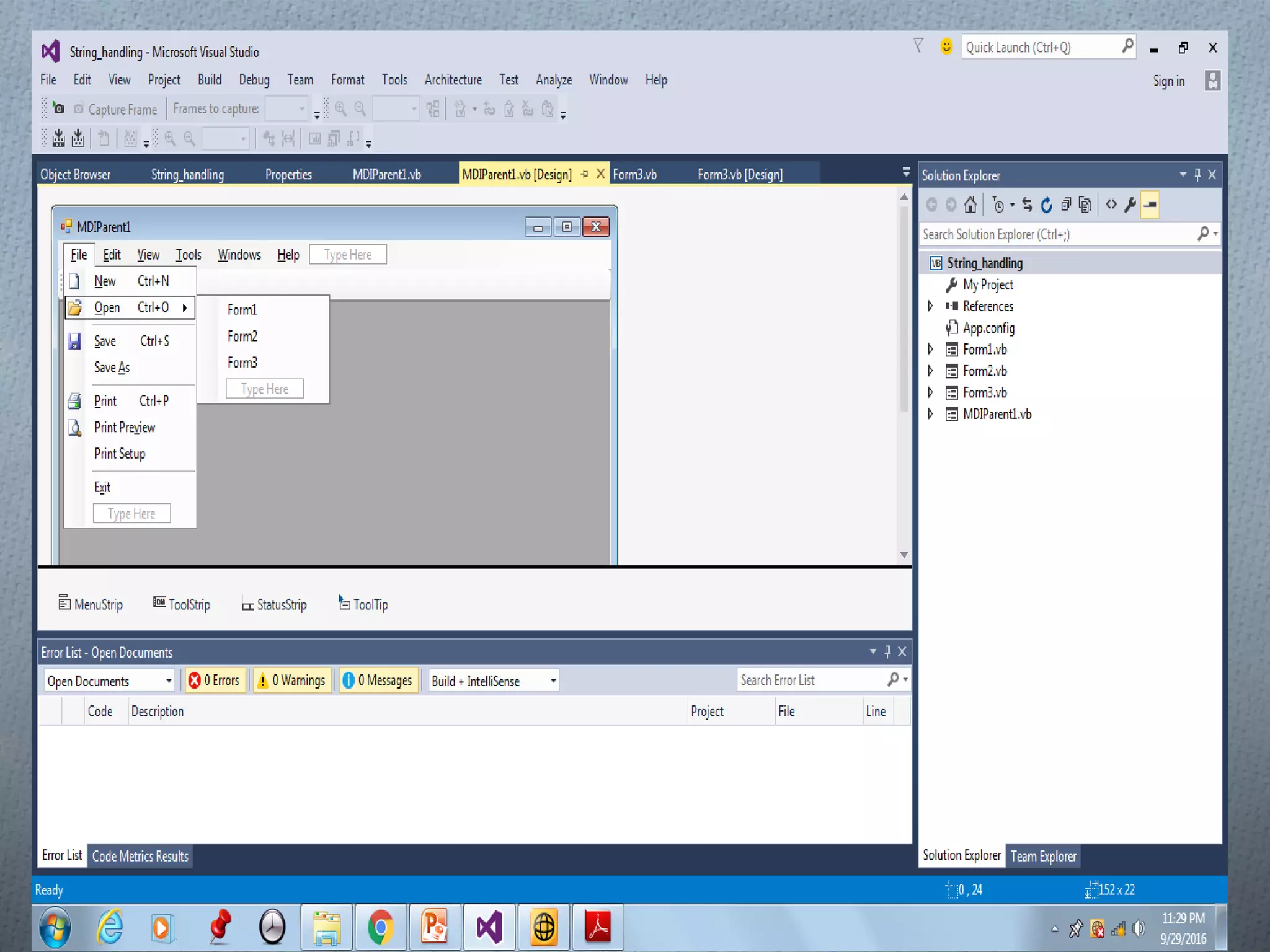1270x952 pixels.
Task: Switch to the Form3.vb [Design] tab
Action: (x=740, y=174)
